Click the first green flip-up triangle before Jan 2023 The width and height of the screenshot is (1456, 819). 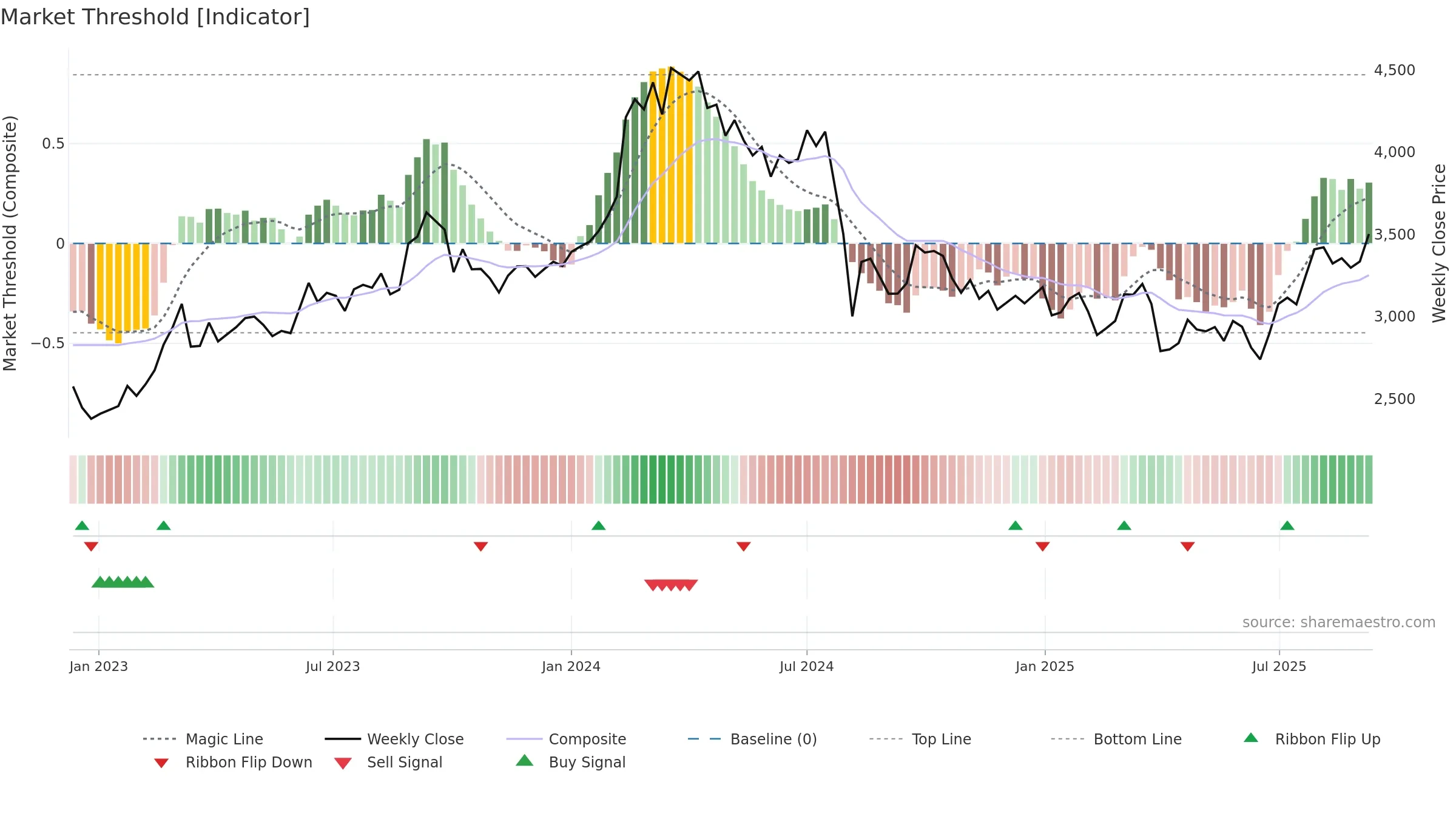tap(82, 525)
